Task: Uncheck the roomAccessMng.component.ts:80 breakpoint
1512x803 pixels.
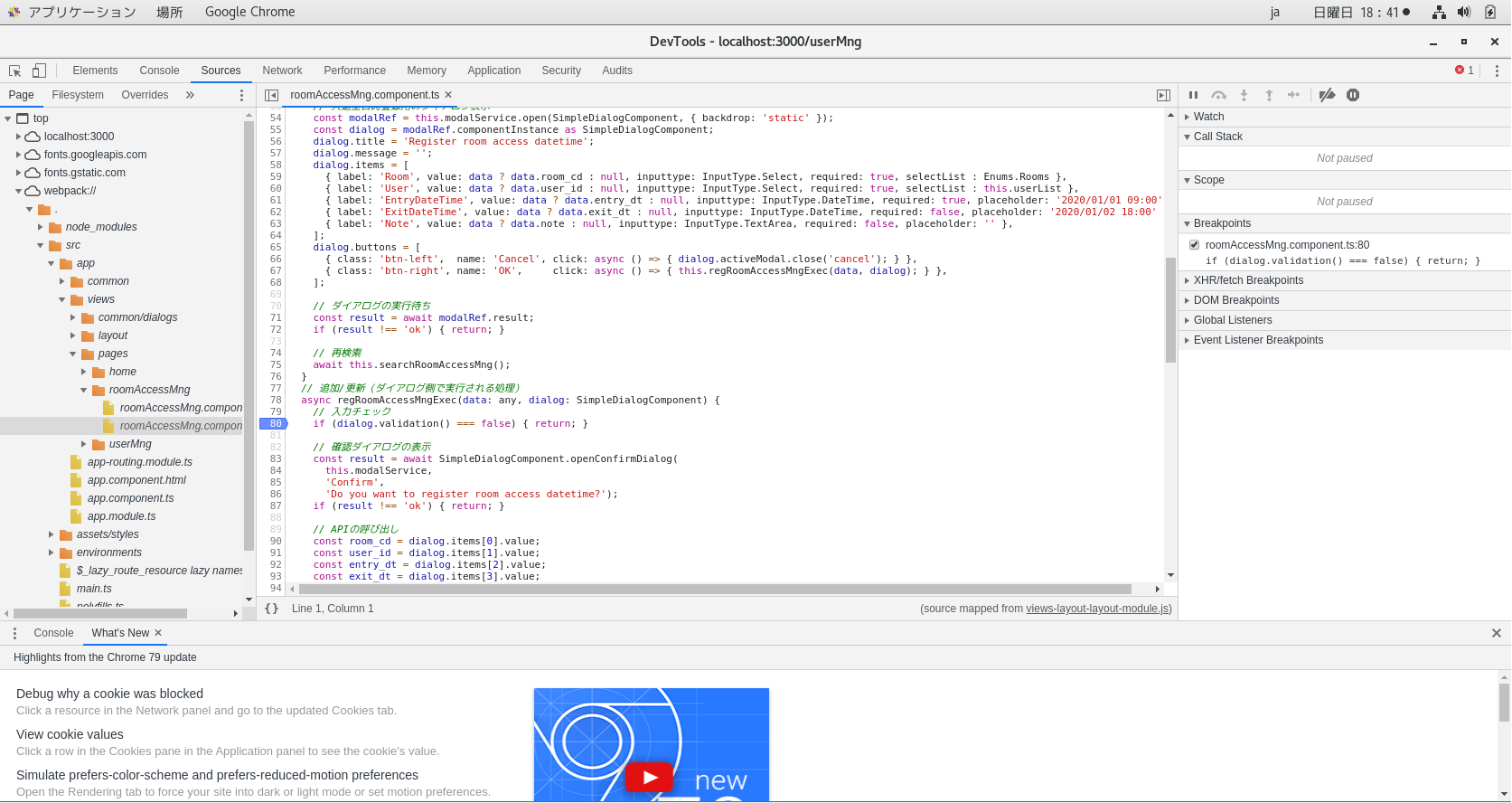Action: pos(1195,245)
